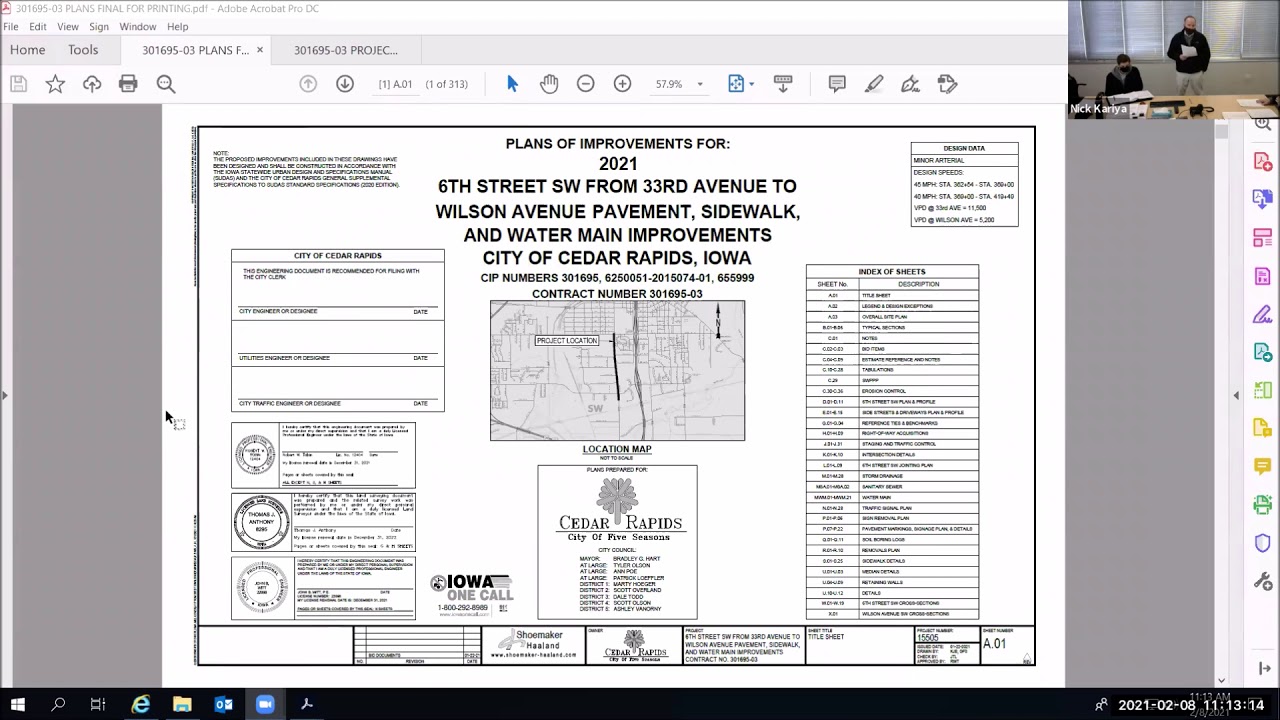
Task: Switch to the Home tab
Action: [x=28, y=50]
